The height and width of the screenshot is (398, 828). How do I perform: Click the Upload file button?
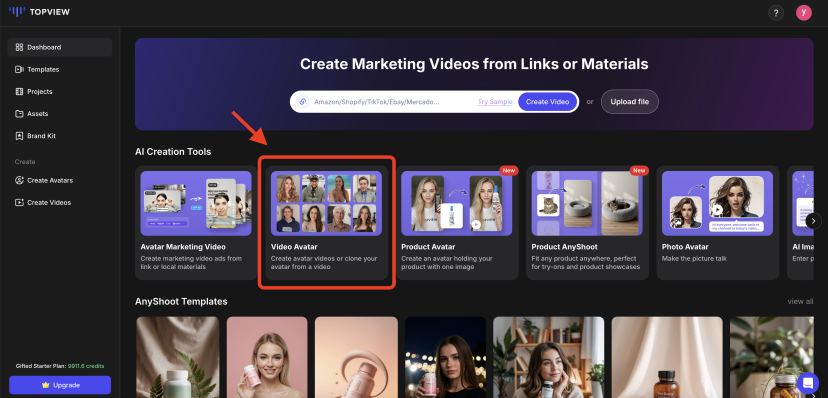pos(629,101)
